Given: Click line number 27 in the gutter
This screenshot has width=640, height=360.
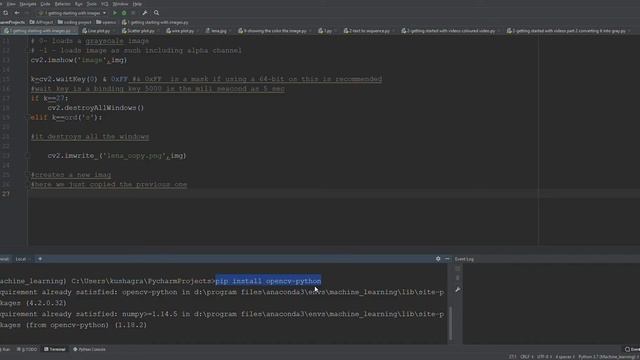Looking at the screenshot, I should pos(6,194).
